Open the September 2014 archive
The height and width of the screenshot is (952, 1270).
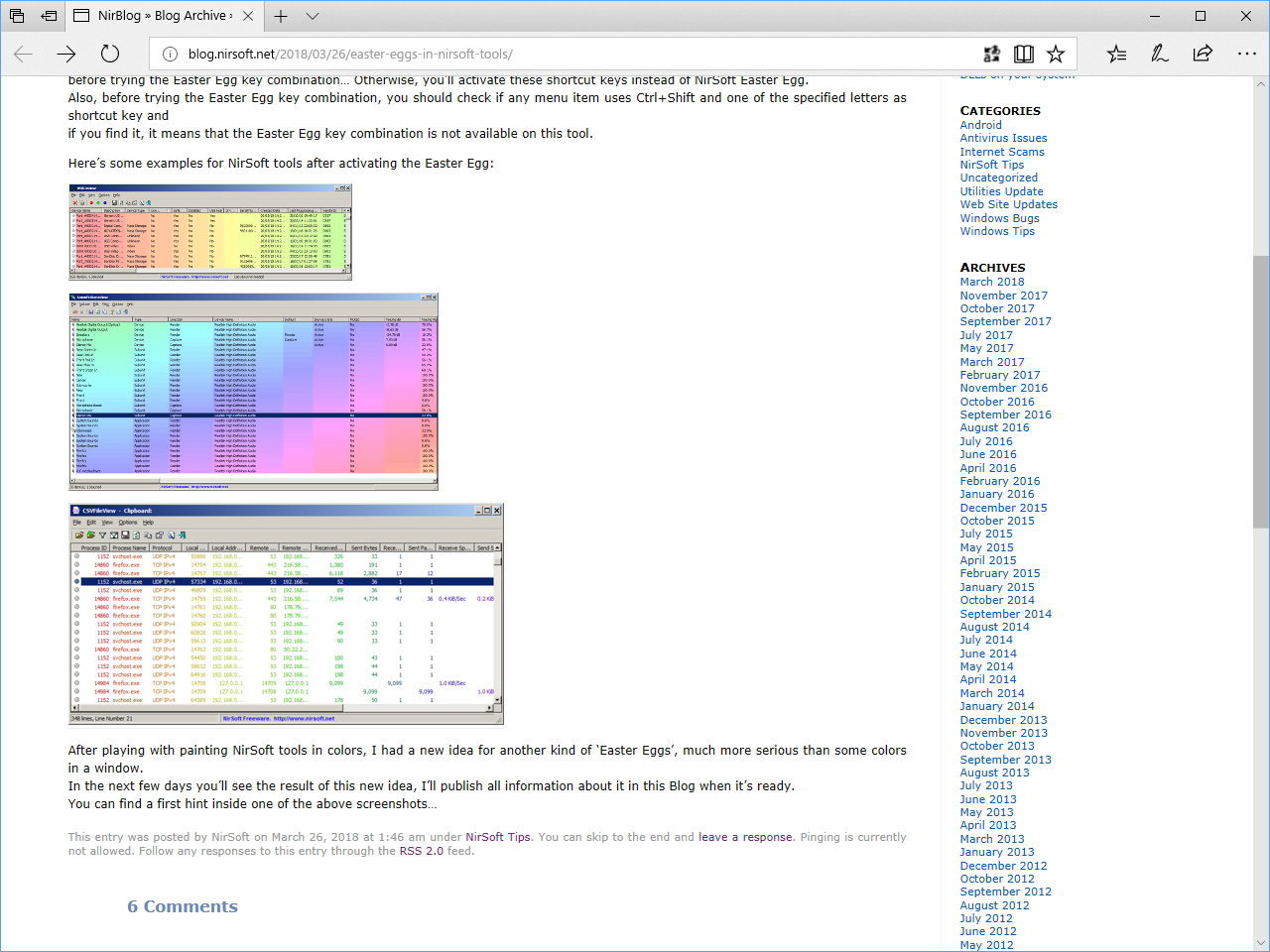(1006, 614)
